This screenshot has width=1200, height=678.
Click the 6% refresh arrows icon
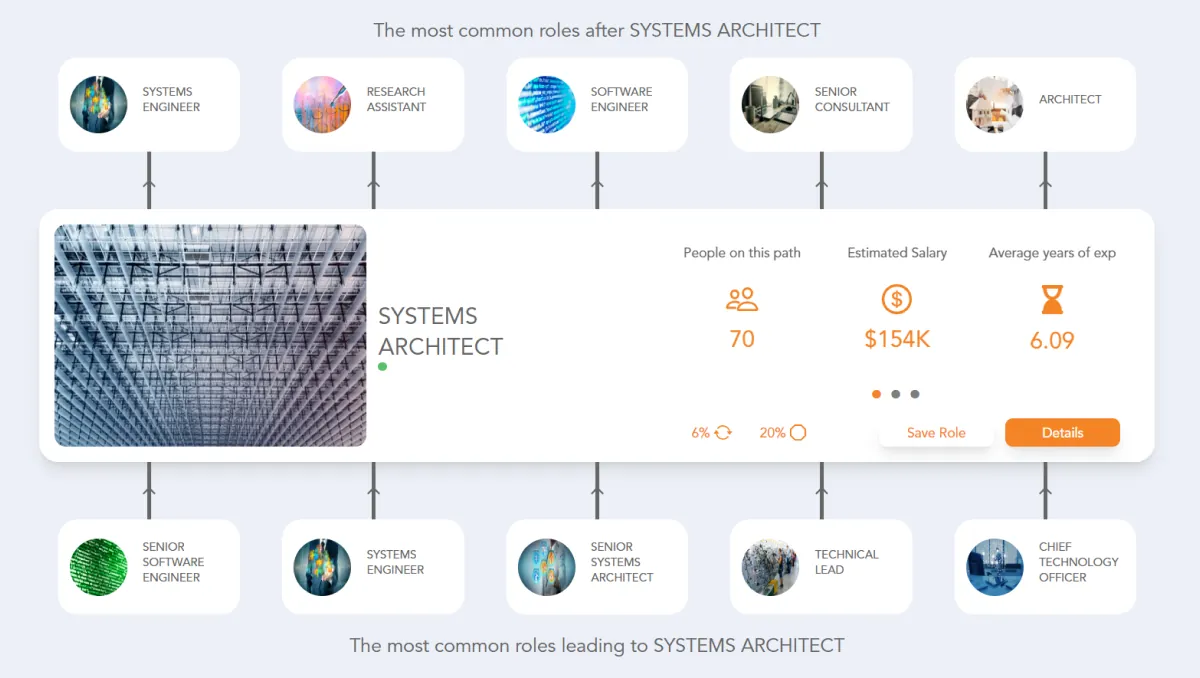coord(723,433)
